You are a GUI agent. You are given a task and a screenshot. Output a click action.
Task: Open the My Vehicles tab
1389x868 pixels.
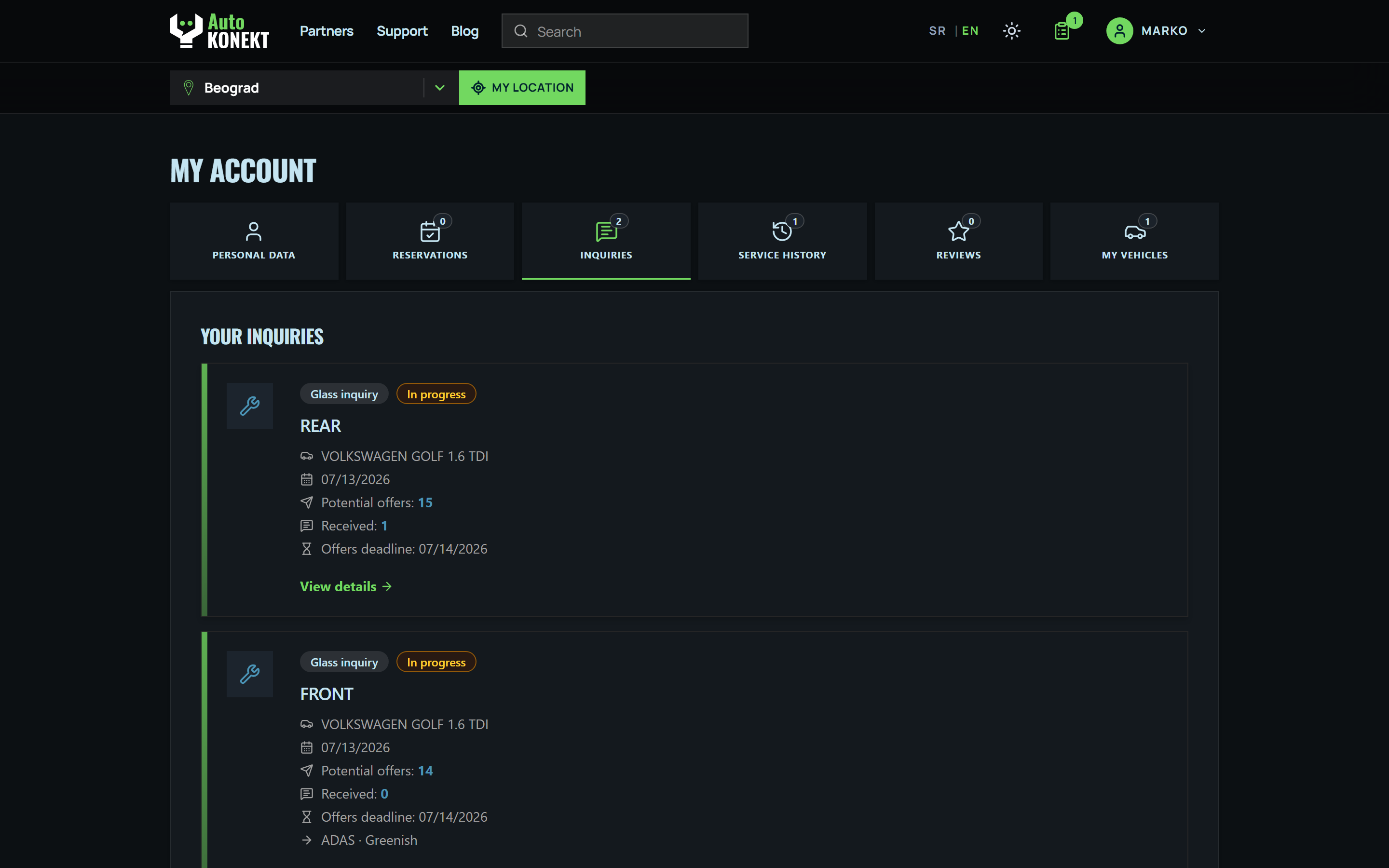[x=1135, y=241]
